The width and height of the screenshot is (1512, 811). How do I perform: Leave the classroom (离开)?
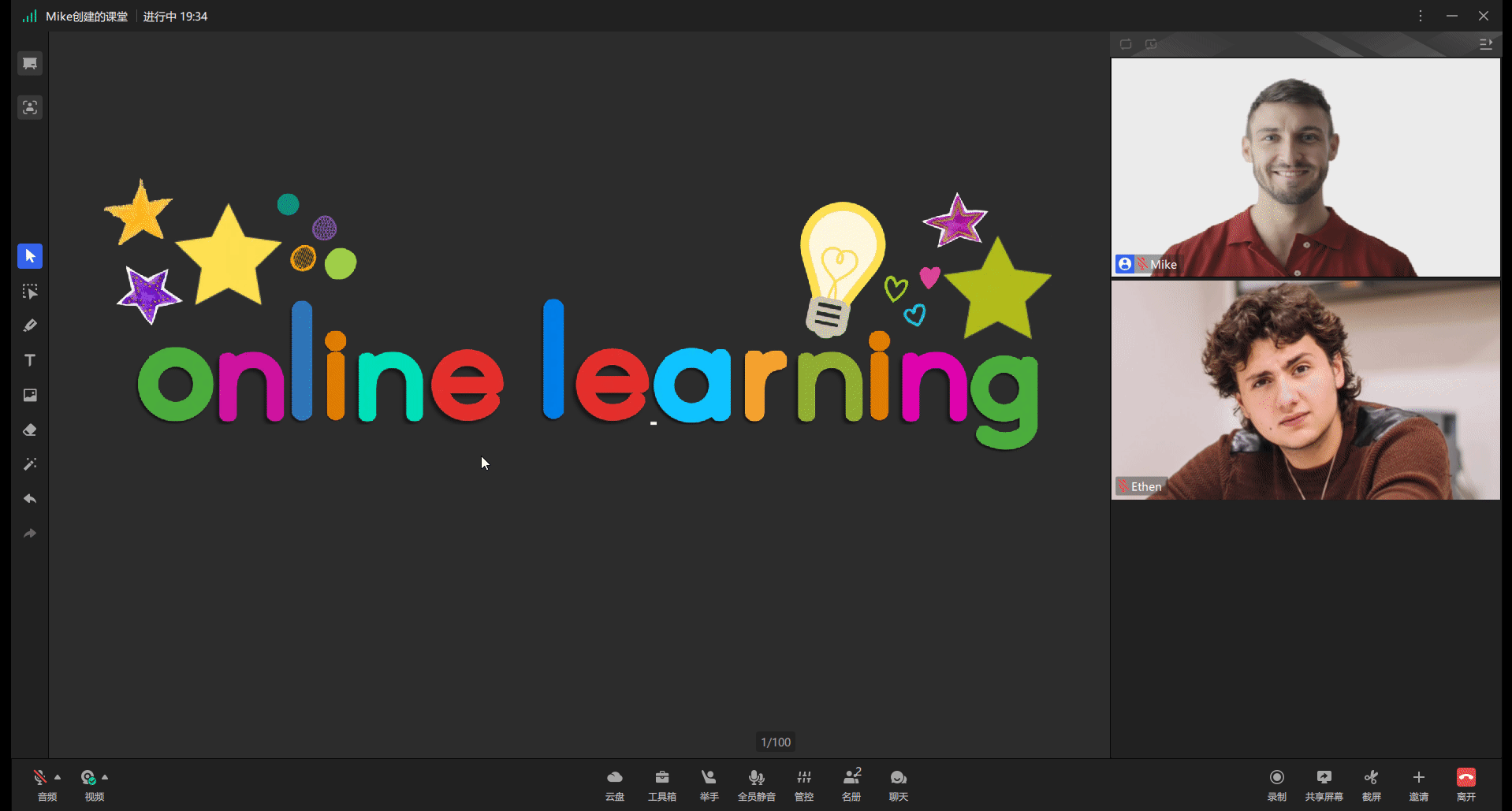click(x=1466, y=785)
